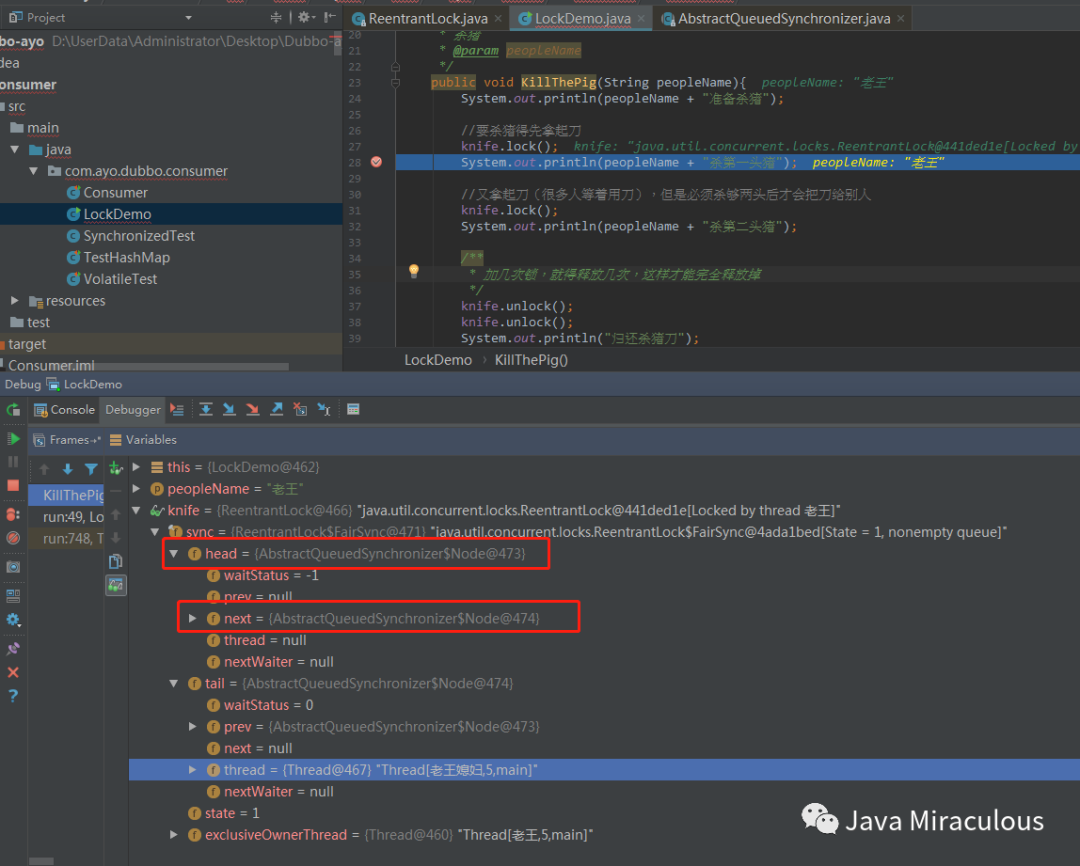
Task: Expand exclusiveOwnerThread node
Action: click(x=174, y=835)
